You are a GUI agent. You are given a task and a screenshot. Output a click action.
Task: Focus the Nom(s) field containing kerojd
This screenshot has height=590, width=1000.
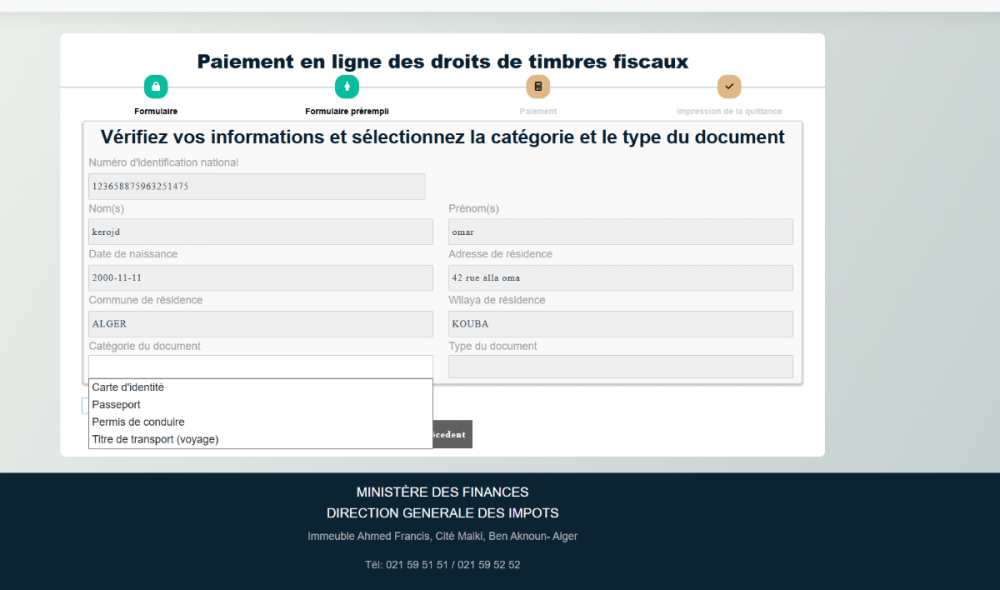[x=260, y=232]
